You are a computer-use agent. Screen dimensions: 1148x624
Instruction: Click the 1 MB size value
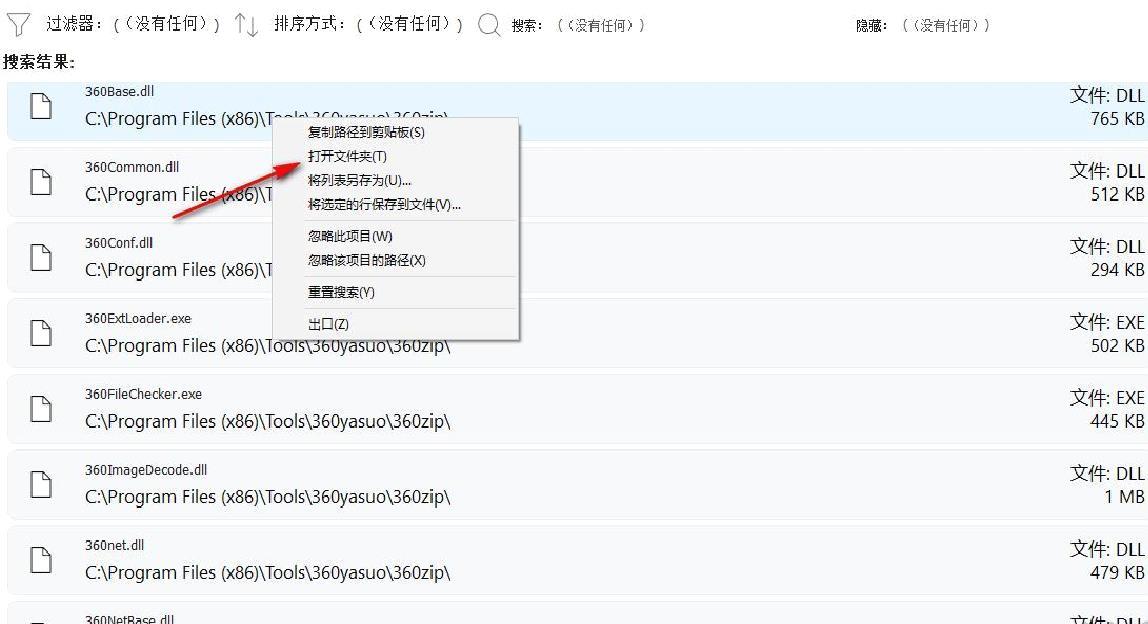coord(1125,497)
